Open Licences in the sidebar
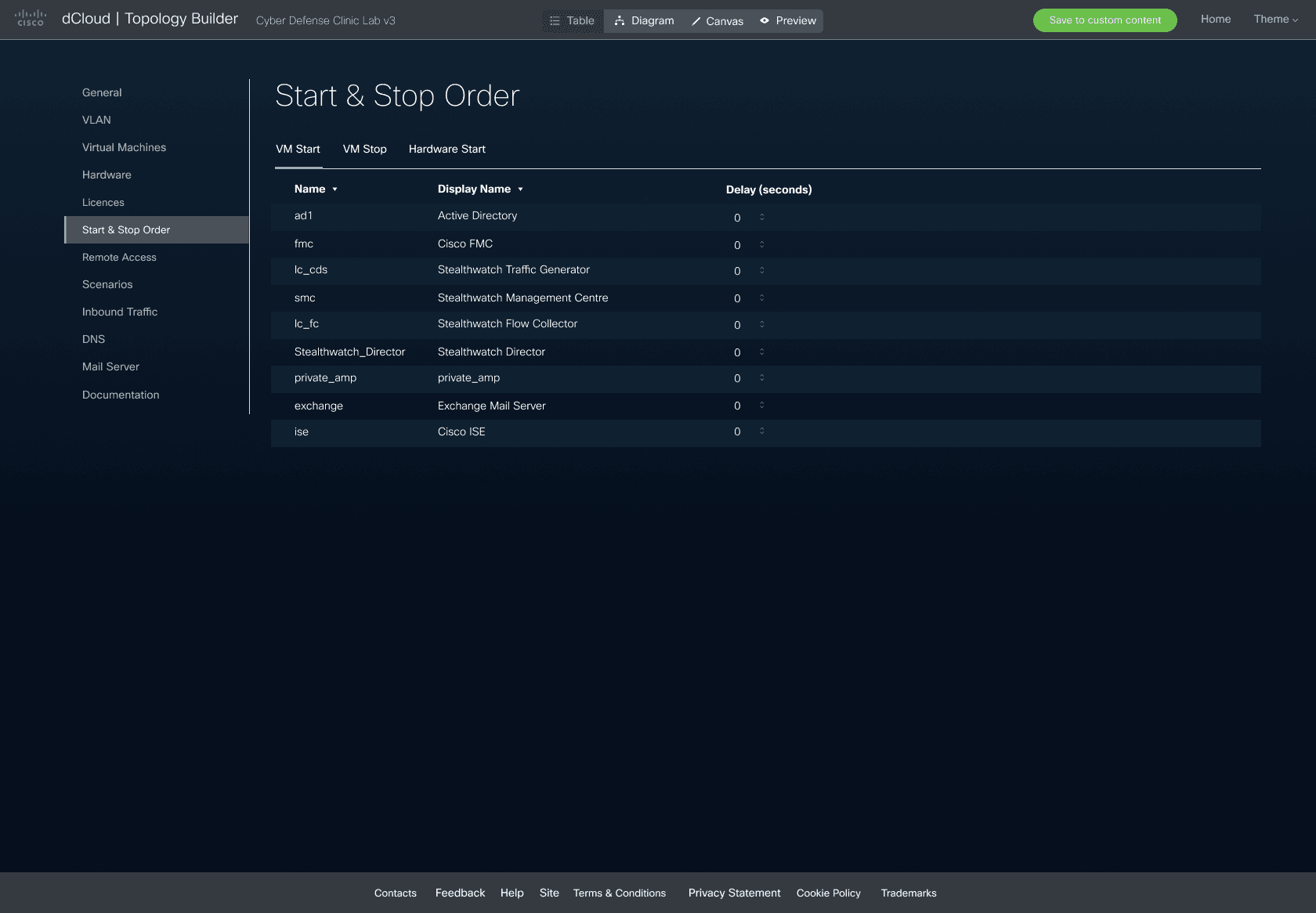Viewport: 1316px width, 913px height. click(103, 202)
